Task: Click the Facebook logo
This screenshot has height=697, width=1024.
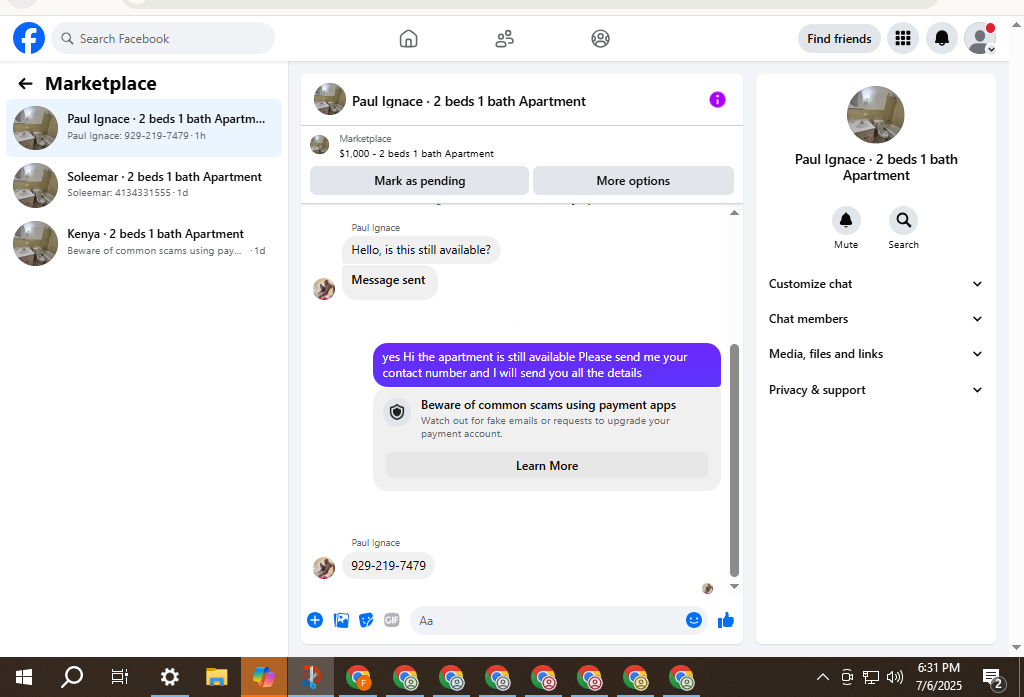Action: tap(29, 39)
